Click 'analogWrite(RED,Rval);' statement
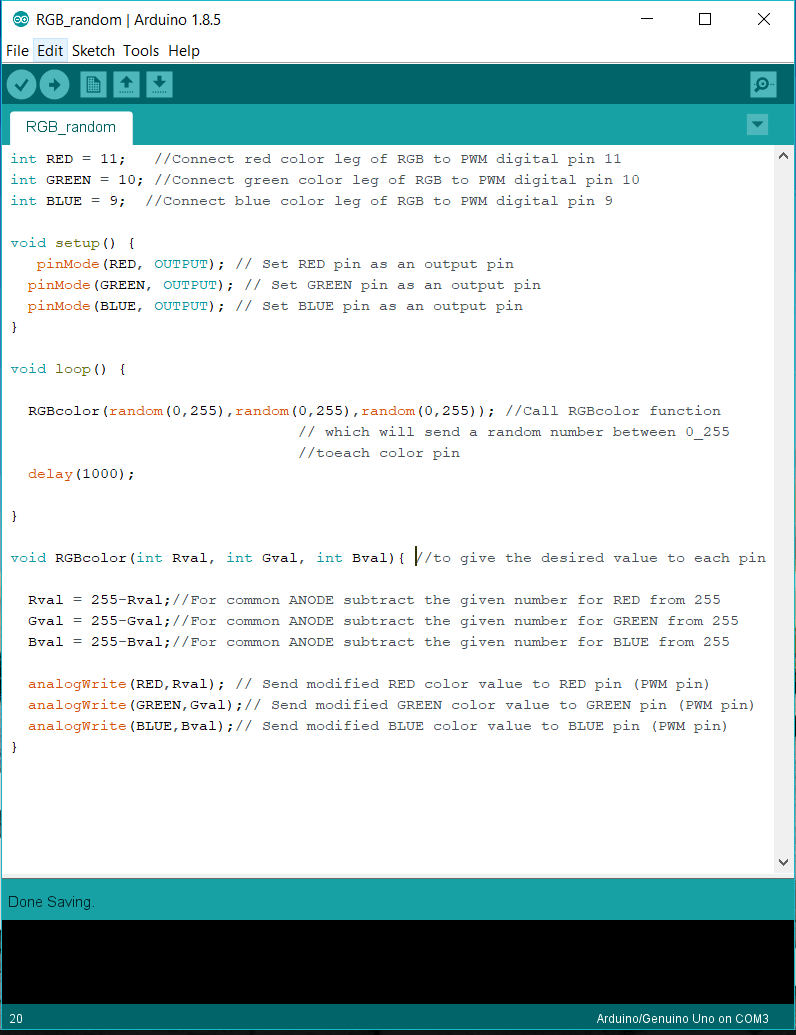Viewport: 796px width, 1035px height. point(126,684)
